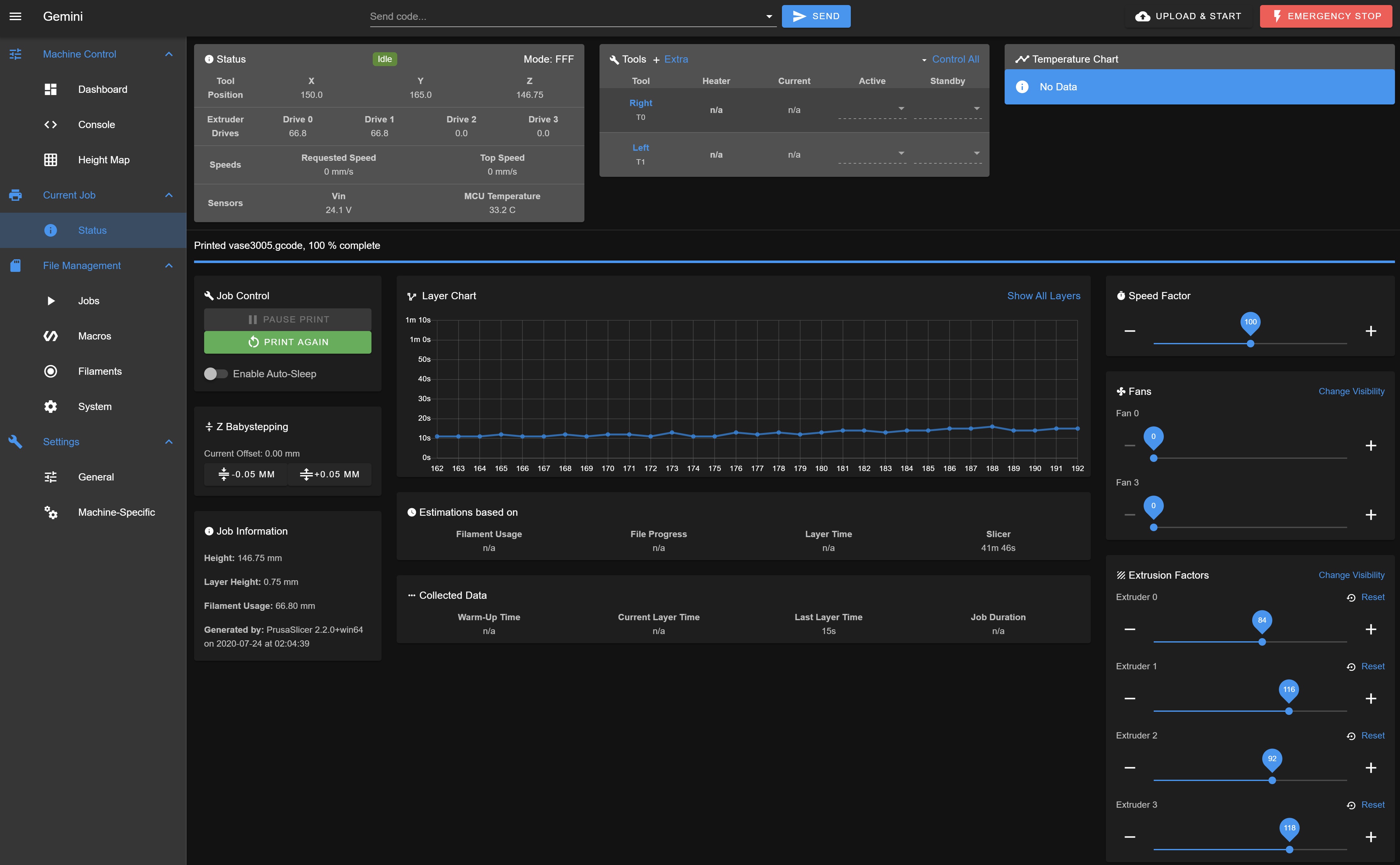Click the hamburger menu icon

[x=15, y=16]
